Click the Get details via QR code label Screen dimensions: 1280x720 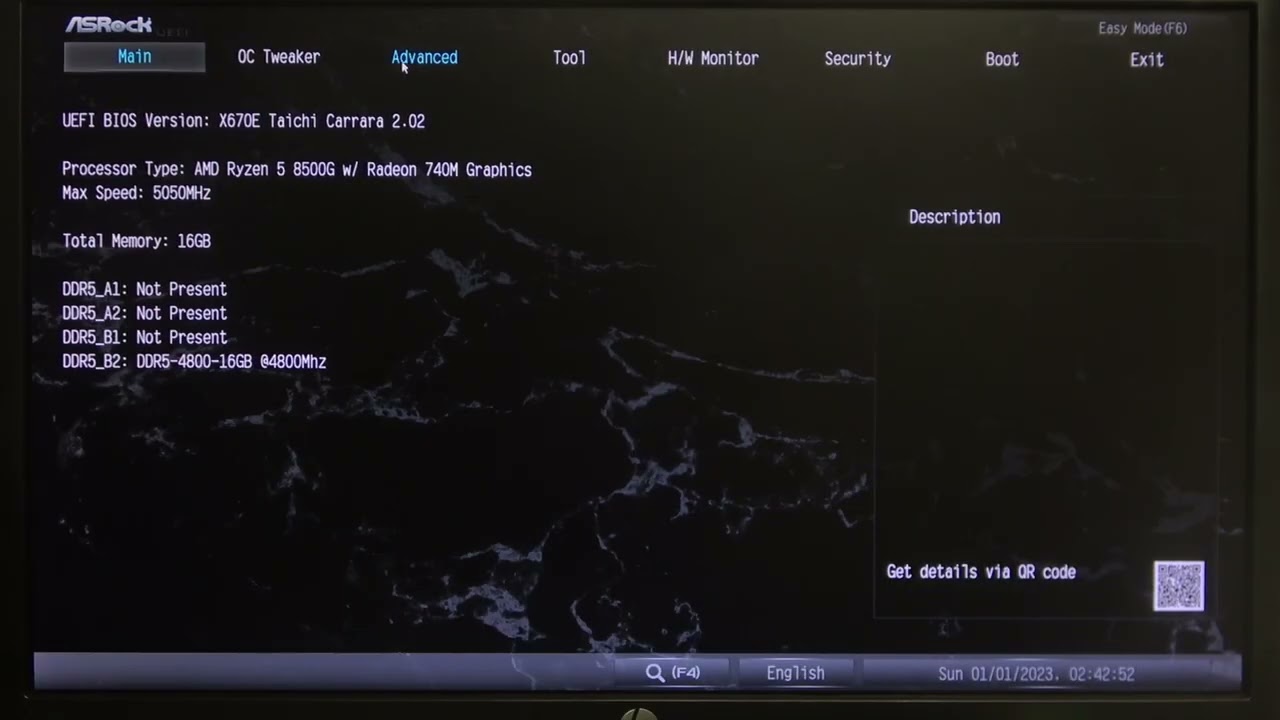981,571
